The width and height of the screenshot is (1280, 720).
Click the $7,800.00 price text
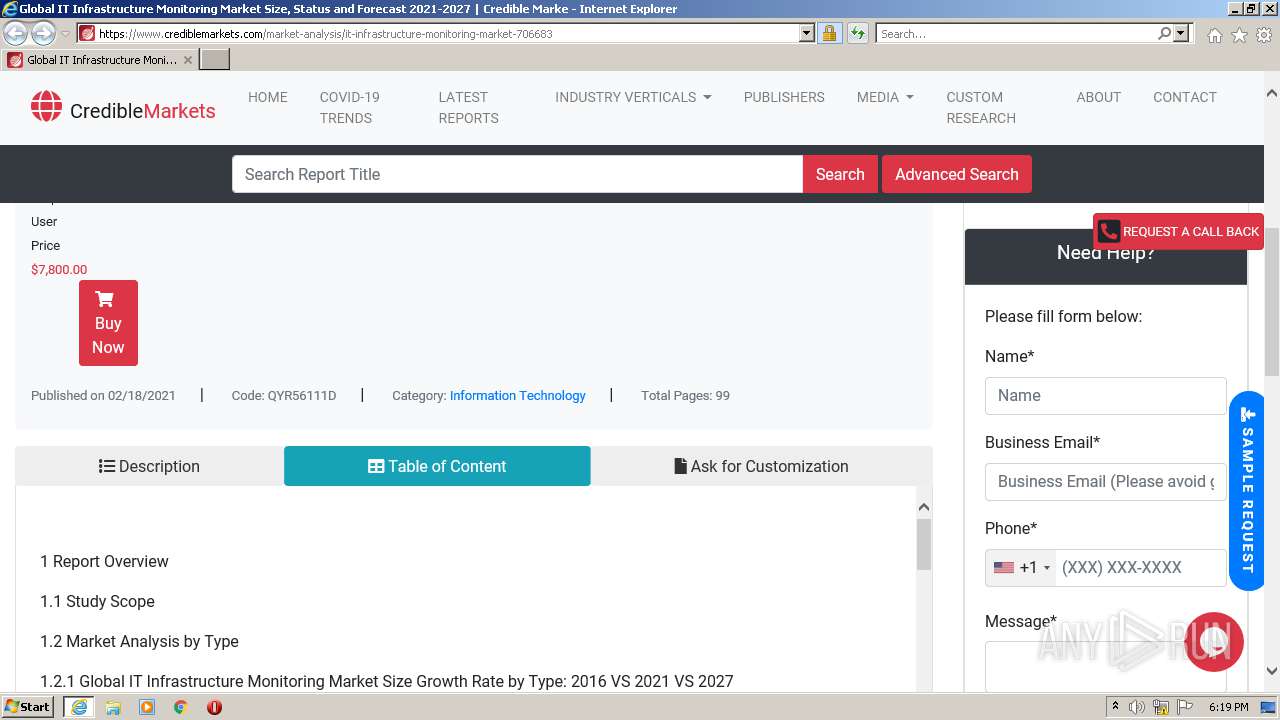click(59, 270)
